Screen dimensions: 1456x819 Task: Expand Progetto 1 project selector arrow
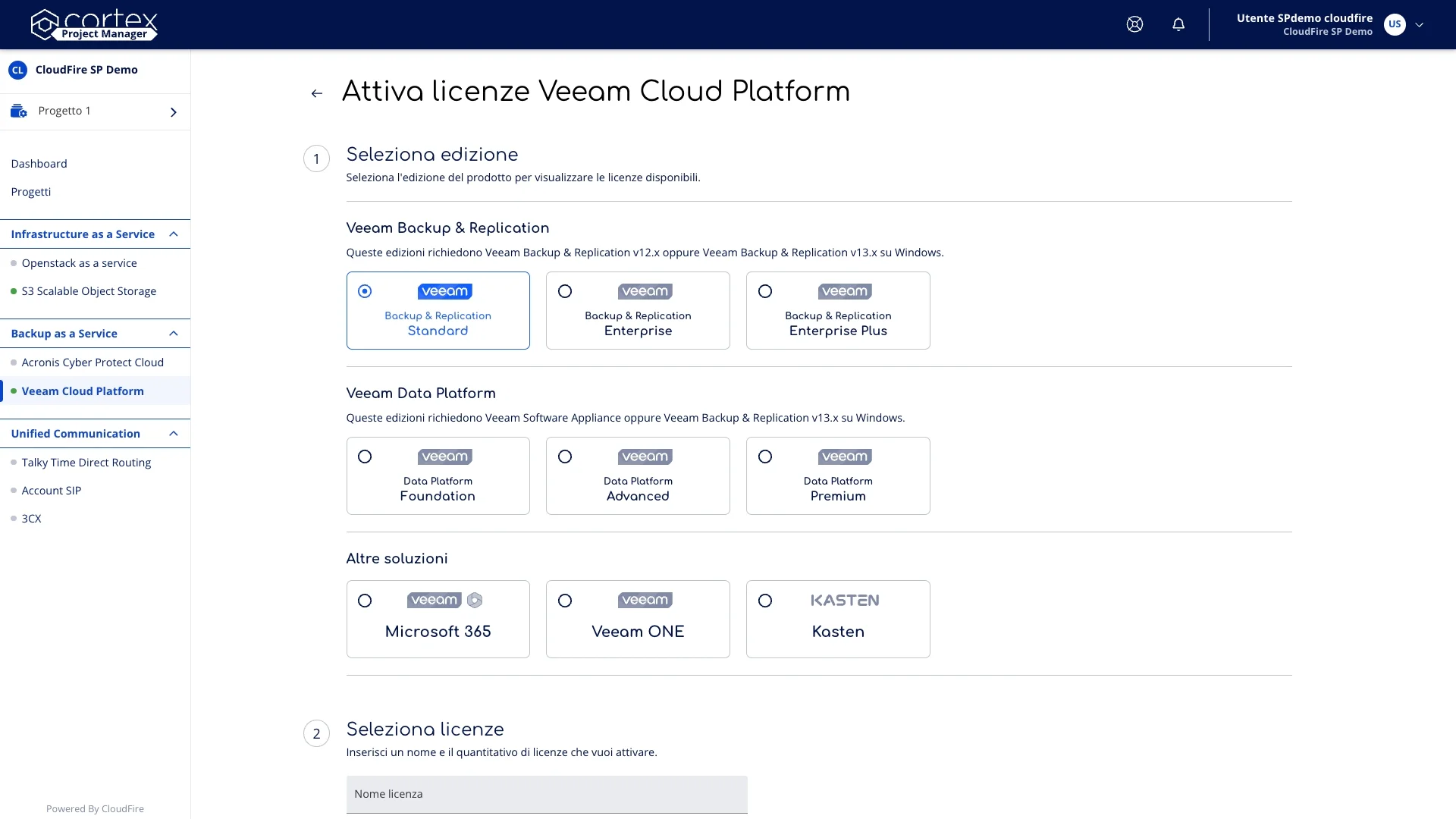tap(174, 112)
